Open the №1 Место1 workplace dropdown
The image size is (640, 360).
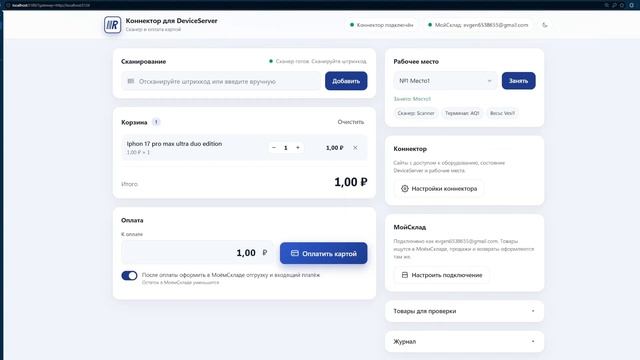(x=445, y=81)
